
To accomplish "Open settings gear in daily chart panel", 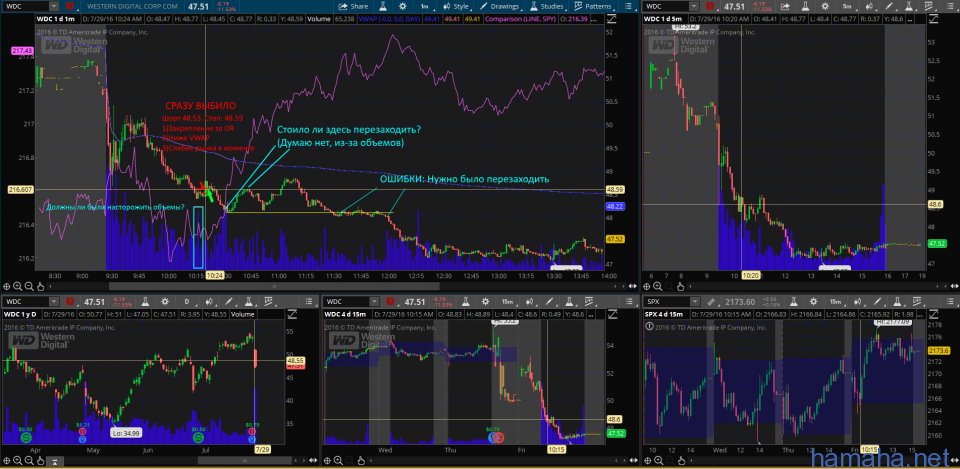I will (165, 301).
